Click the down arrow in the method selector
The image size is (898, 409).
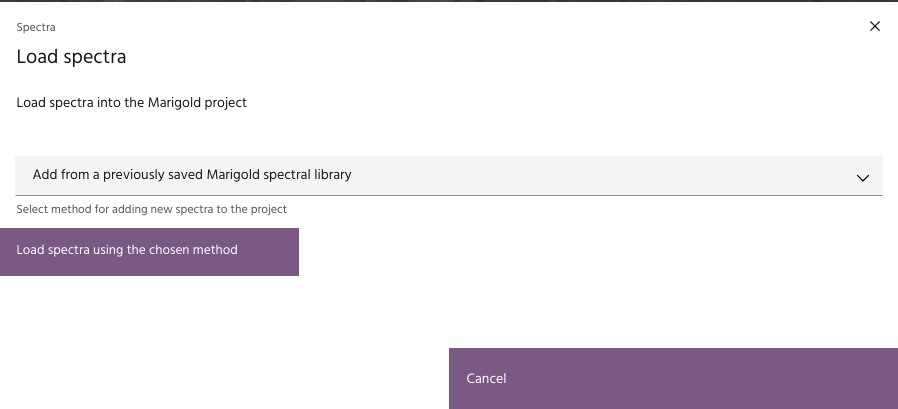coord(863,177)
